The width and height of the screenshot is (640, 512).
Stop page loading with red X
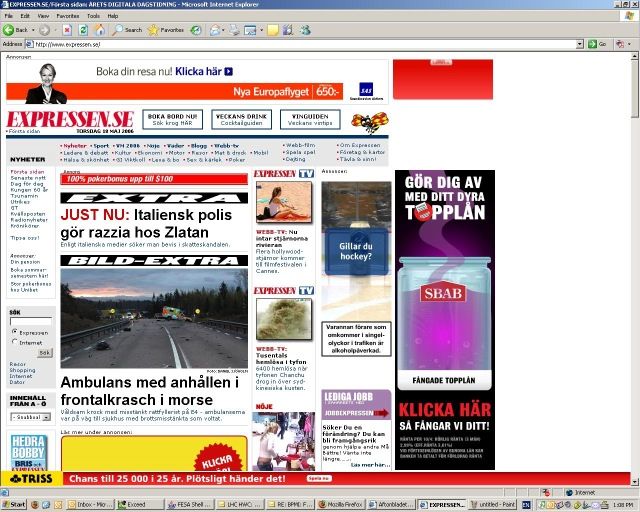[67, 30]
